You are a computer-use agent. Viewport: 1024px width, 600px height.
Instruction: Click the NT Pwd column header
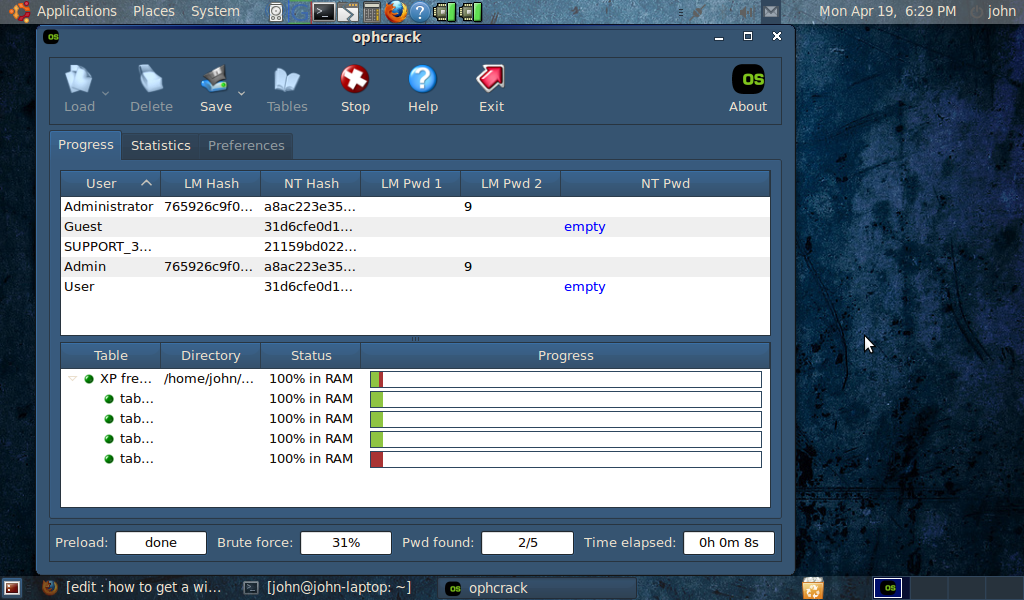click(665, 183)
